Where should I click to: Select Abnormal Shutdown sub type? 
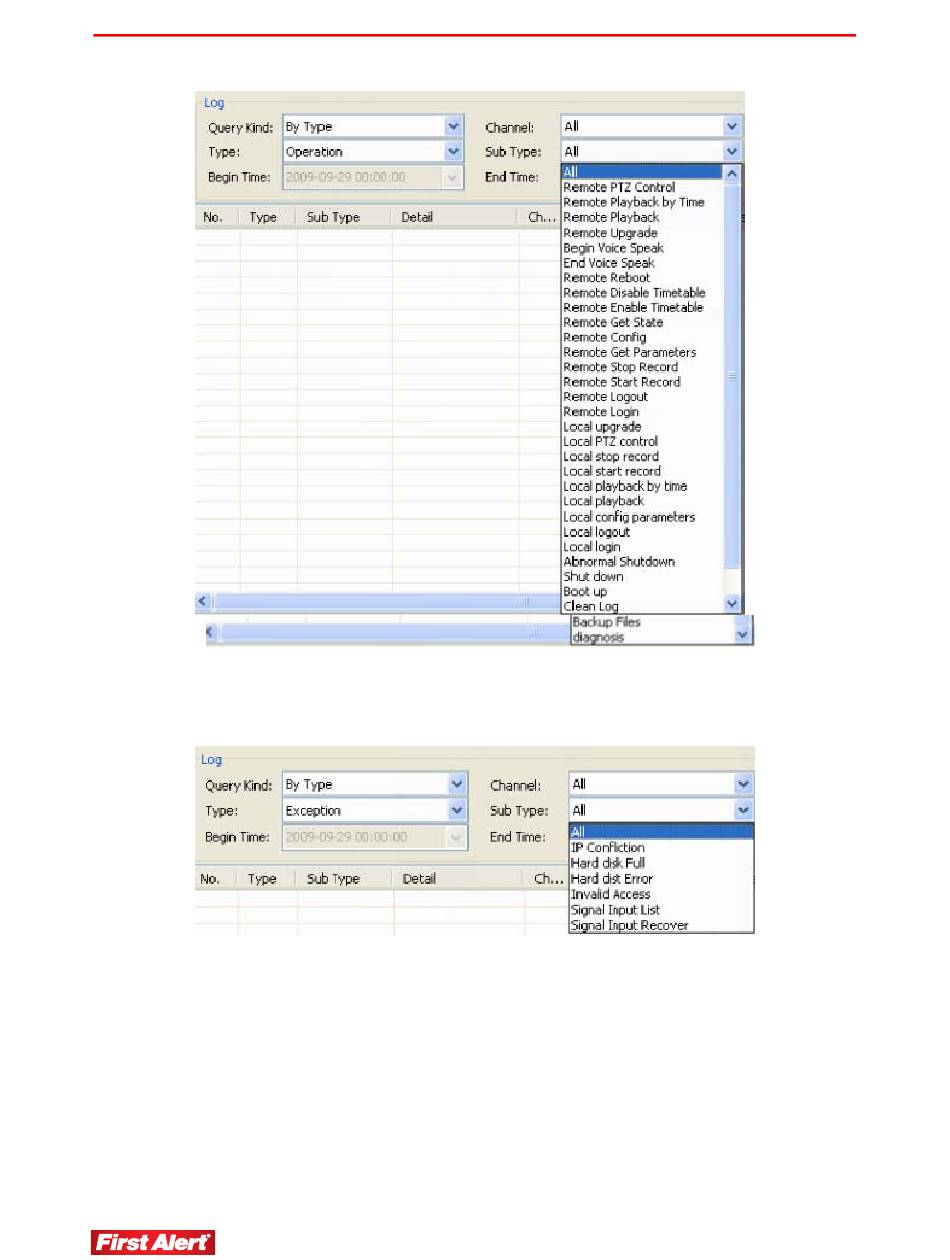point(619,562)
